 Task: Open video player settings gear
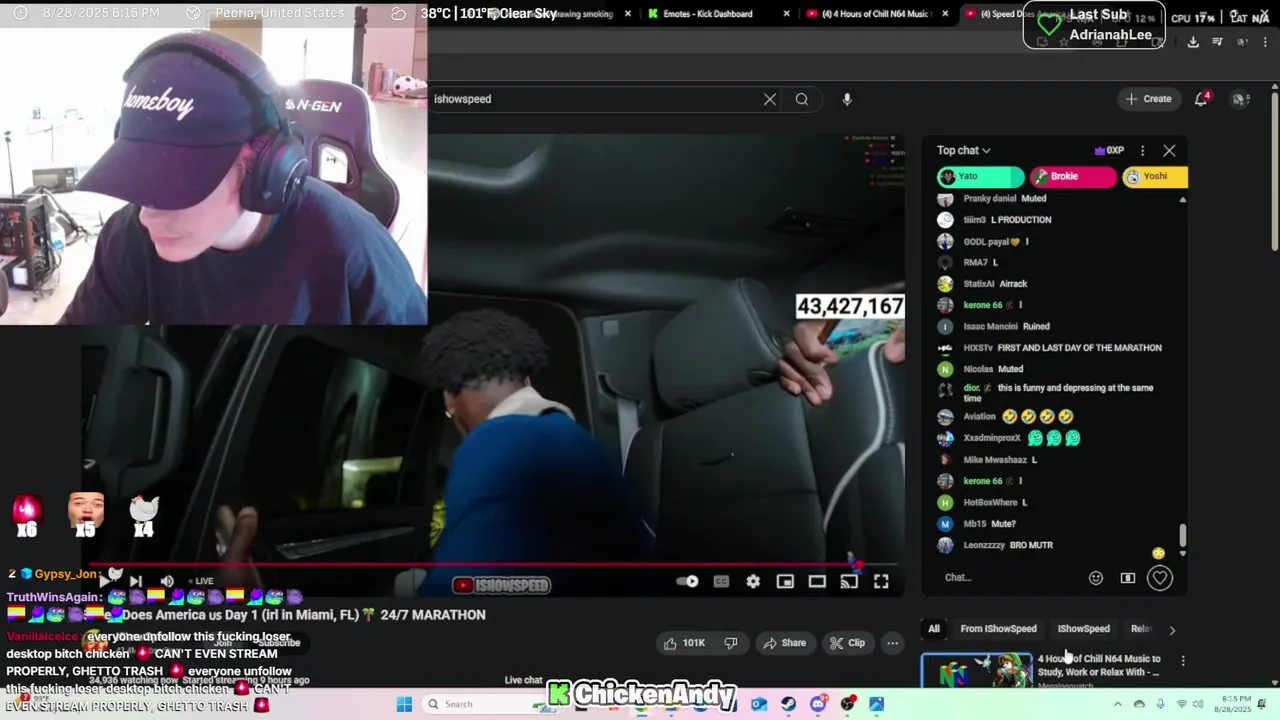click(753, 582)
